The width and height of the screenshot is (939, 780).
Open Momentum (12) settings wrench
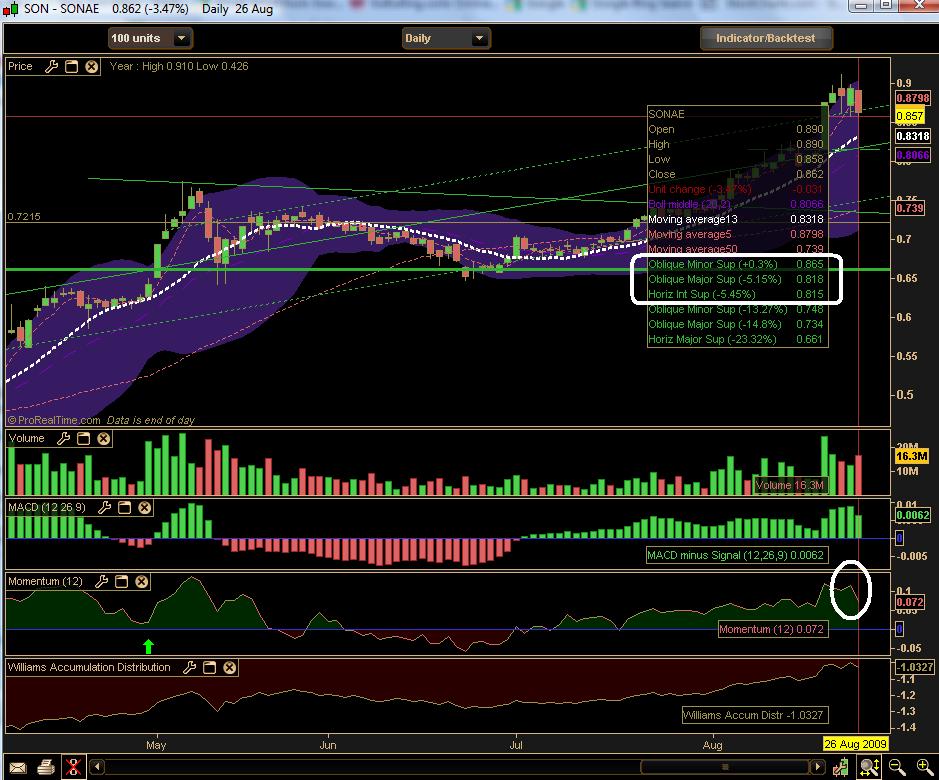click(x=102, y=582)
